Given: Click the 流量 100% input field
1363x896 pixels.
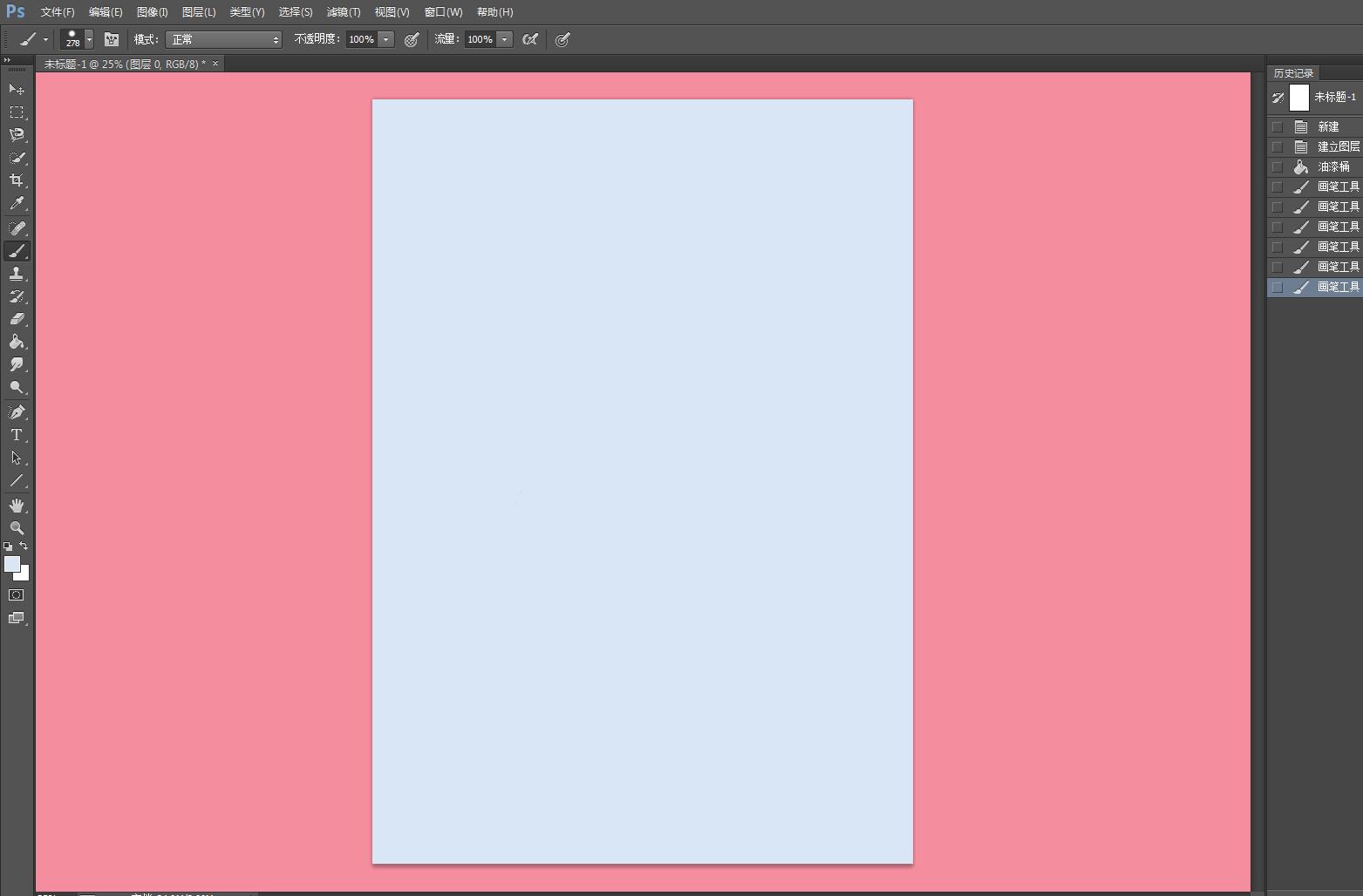Looking at the screenshot, I should (x=480, y=39).
